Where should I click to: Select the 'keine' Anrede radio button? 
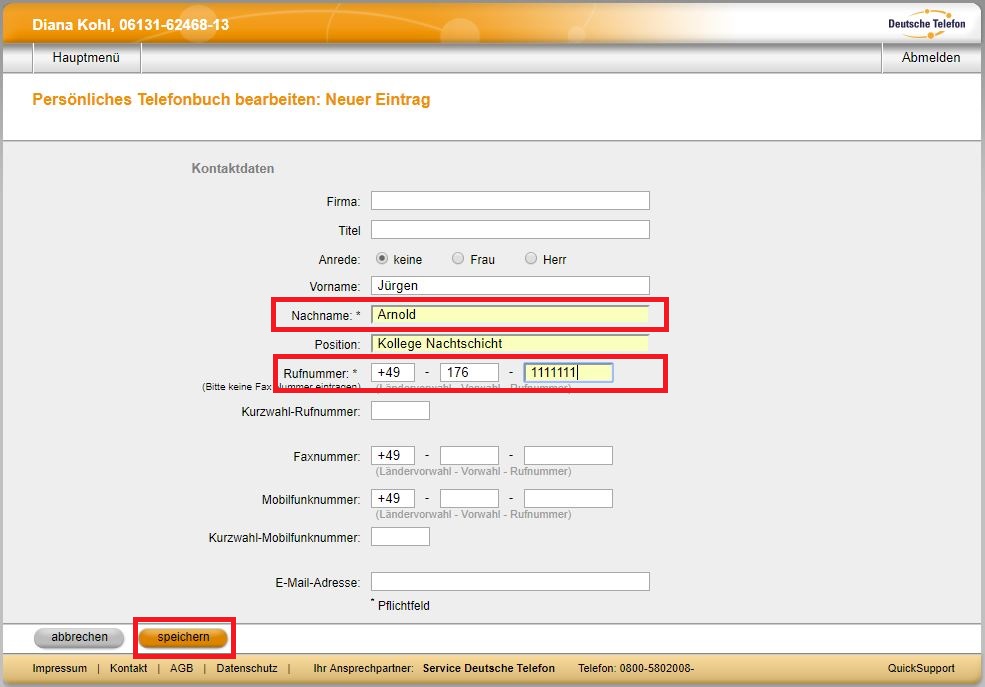click(x=381, y=258)
